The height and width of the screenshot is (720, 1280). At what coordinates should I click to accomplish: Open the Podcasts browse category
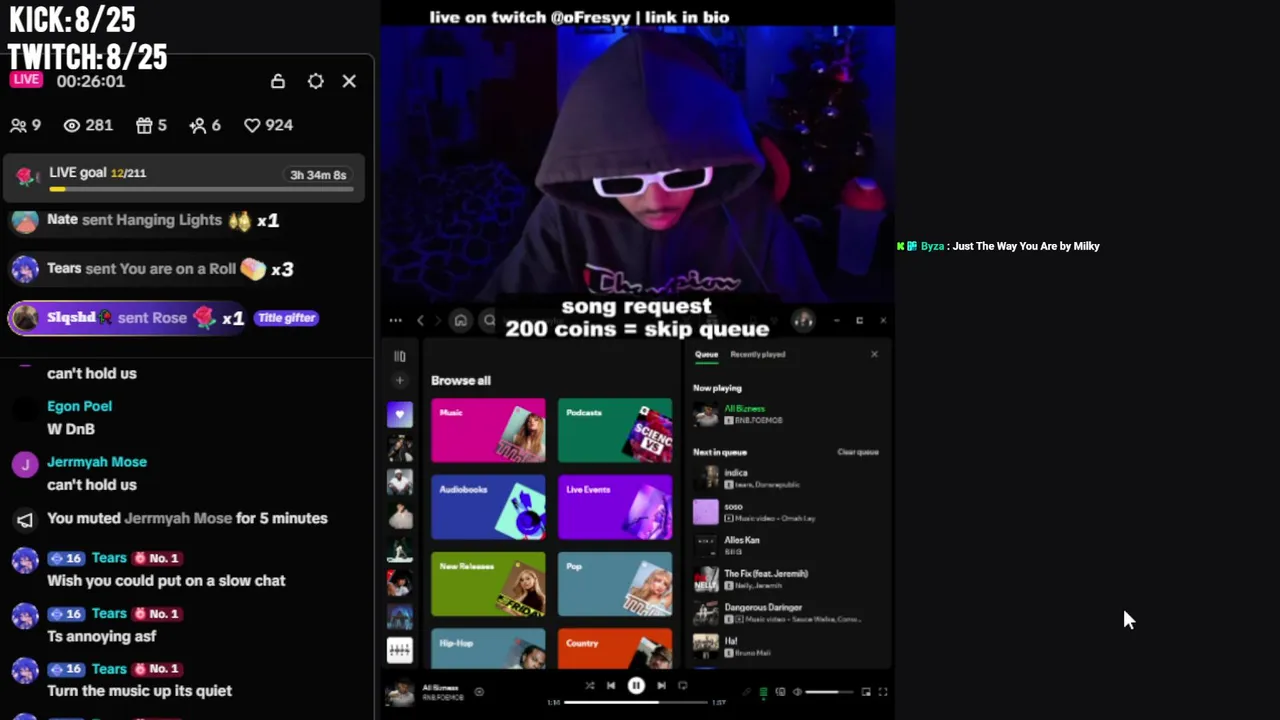pos(615,431)
